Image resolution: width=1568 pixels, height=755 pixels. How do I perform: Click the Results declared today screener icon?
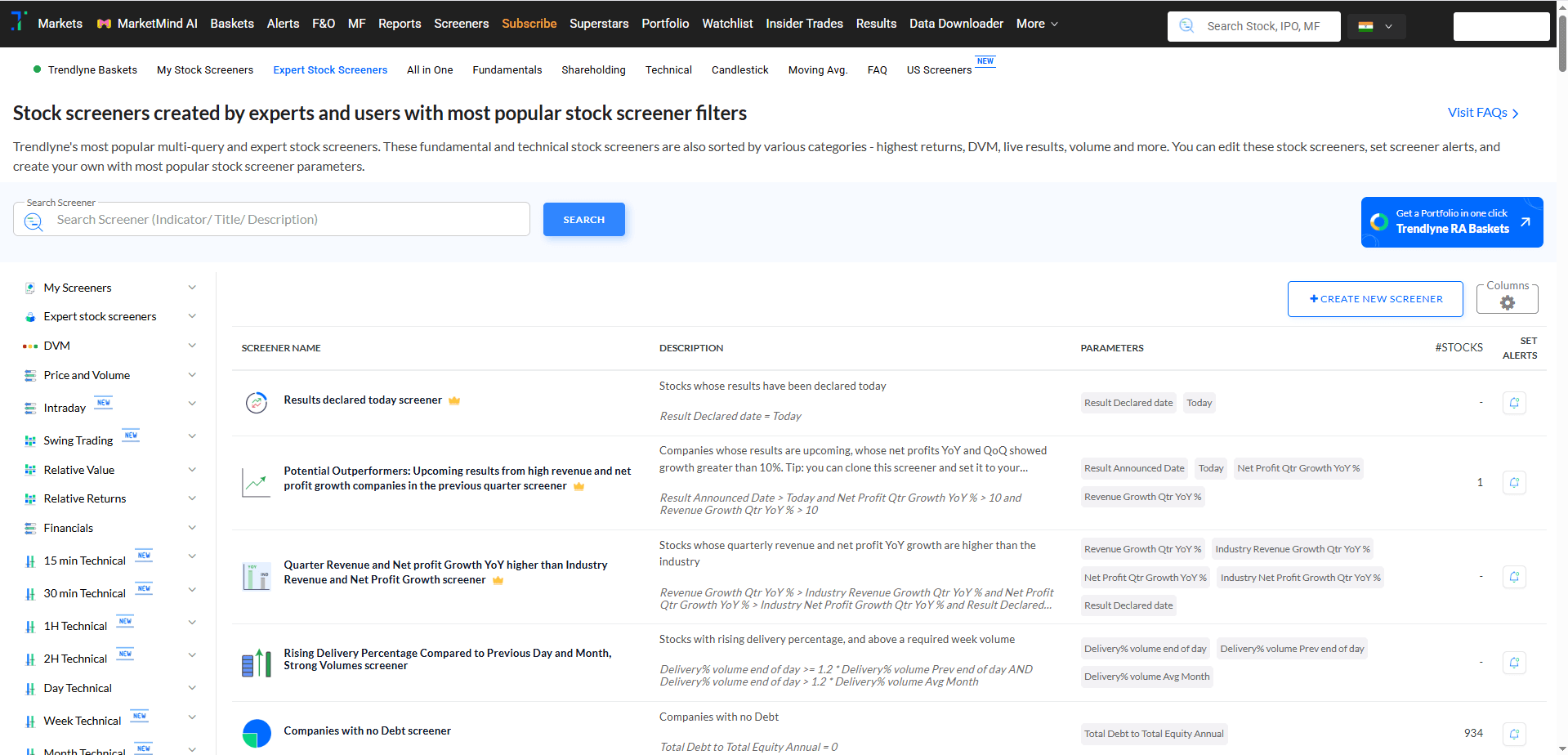(x=257, y=402)
